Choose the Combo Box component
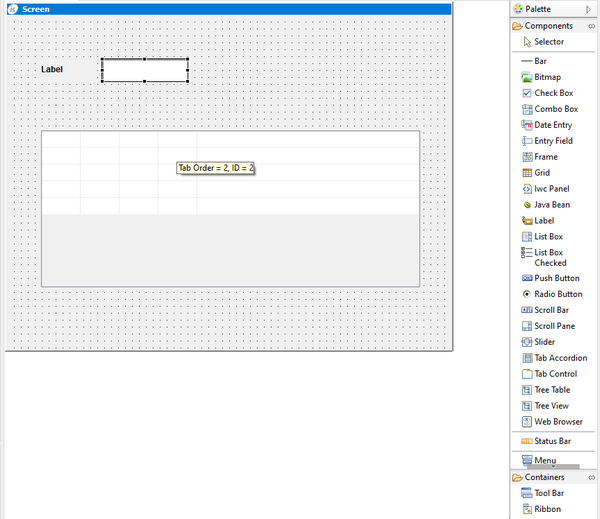The width and height of the screenshot is (600, 519). 549,109
